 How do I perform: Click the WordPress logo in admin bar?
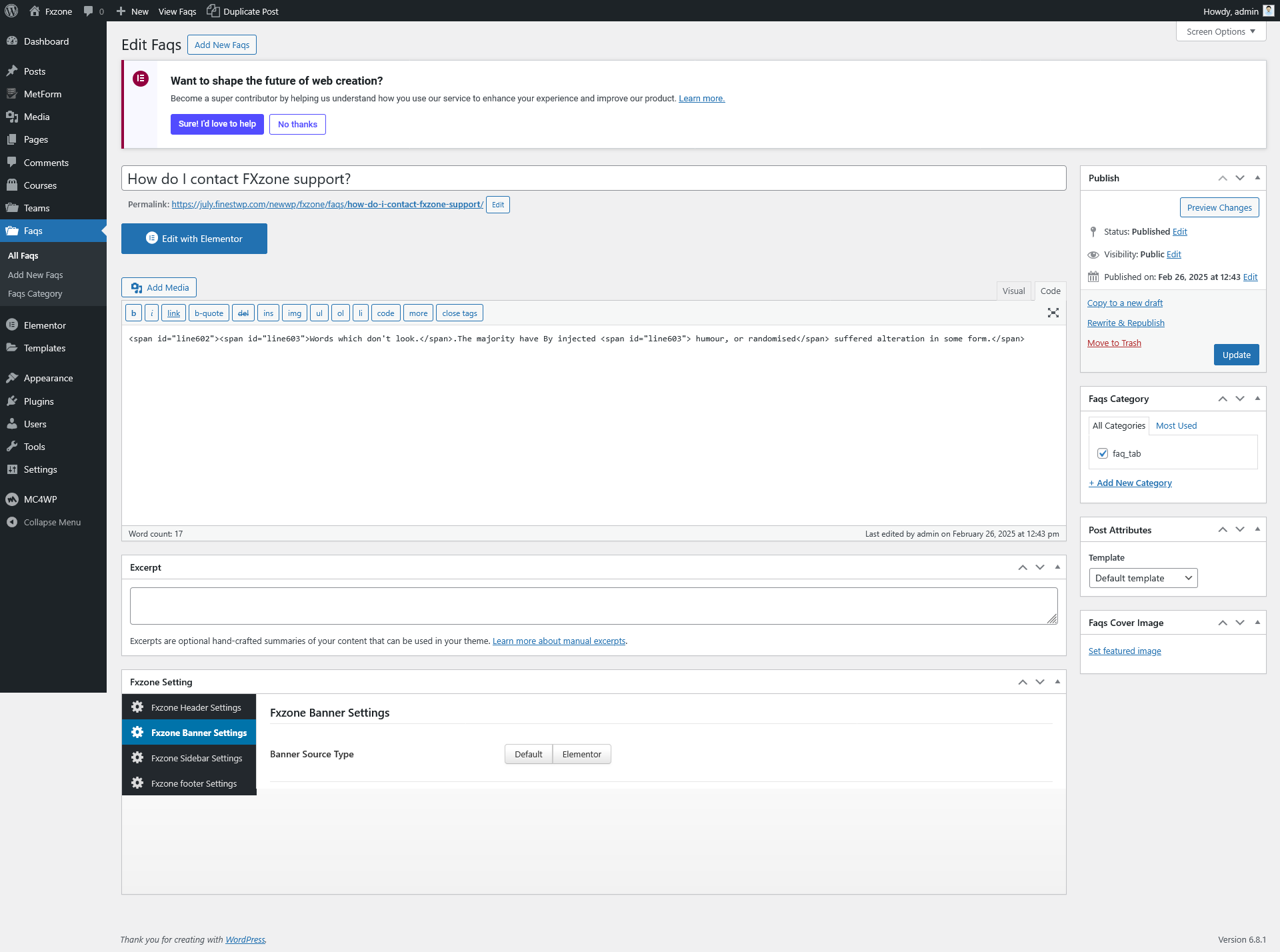(x=11, y=11)
